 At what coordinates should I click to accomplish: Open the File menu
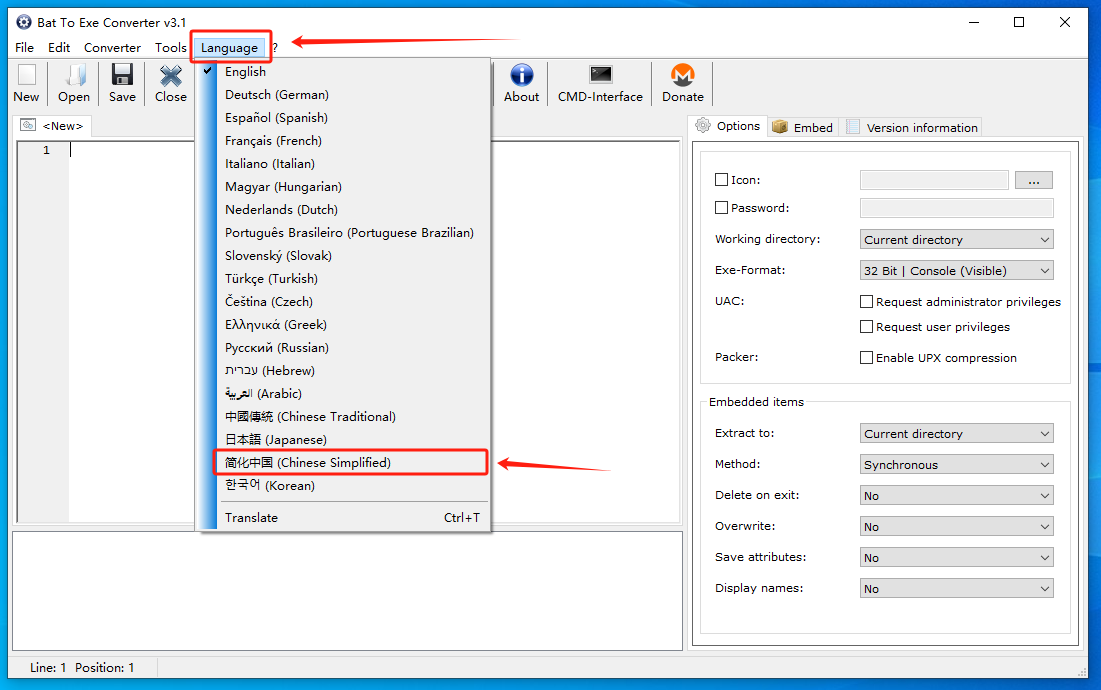tap(25, 48)
